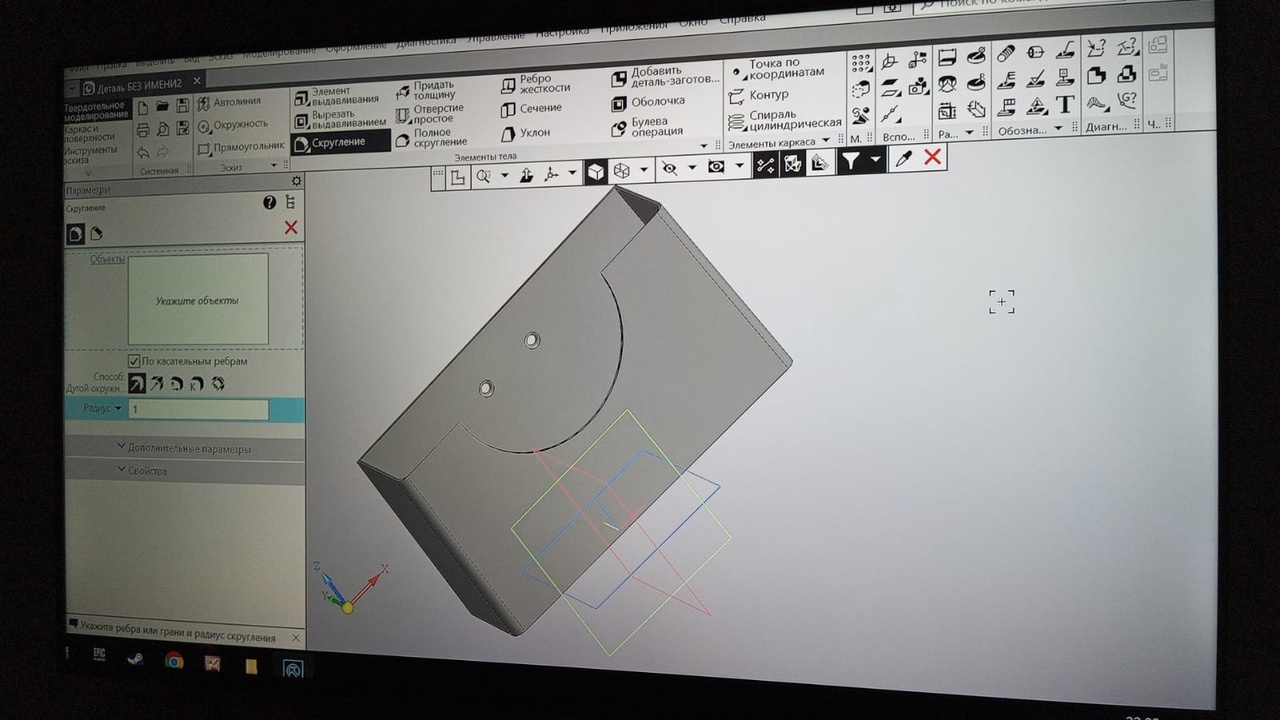Expand Элементы каркаса group dropdown

826,141
